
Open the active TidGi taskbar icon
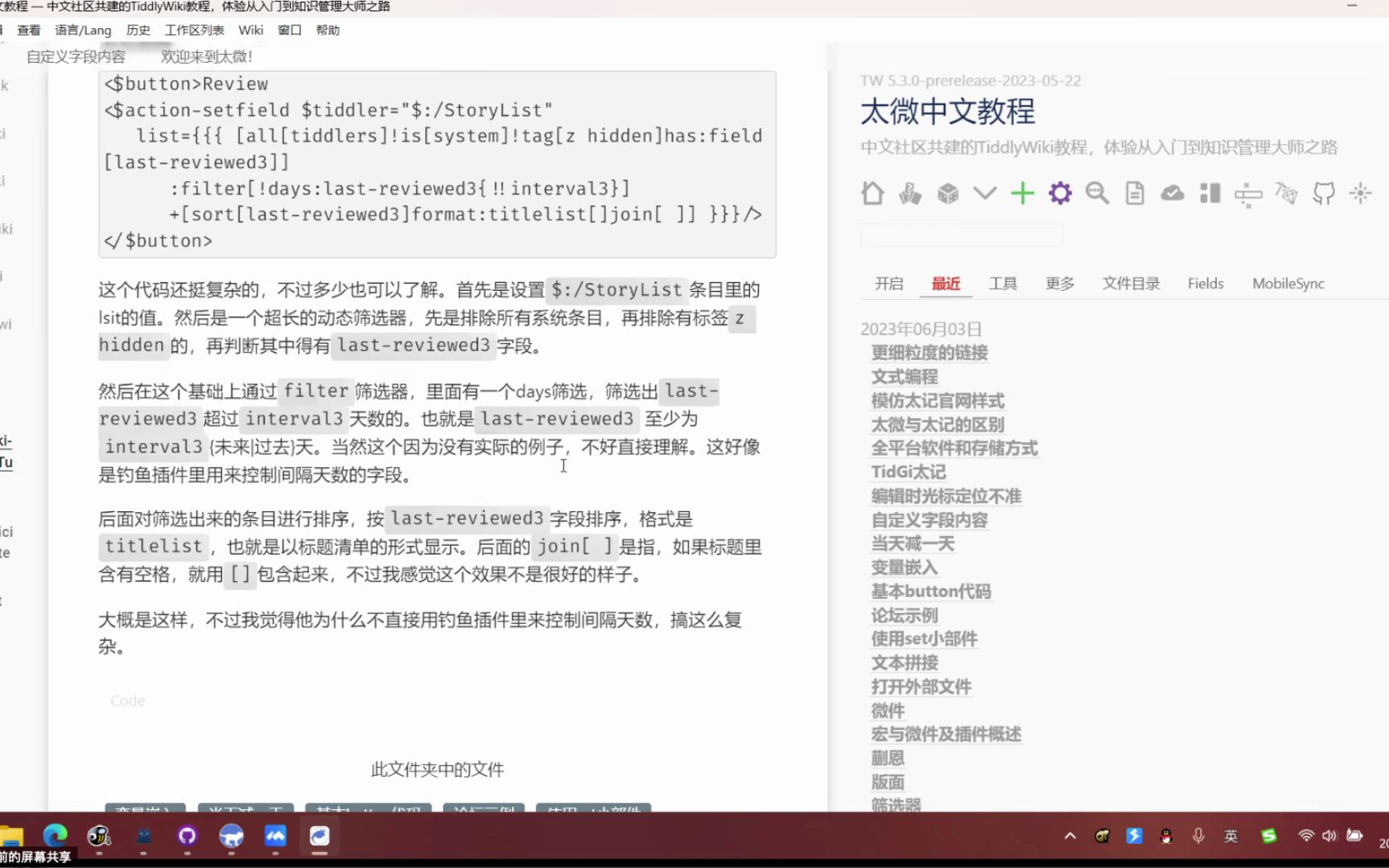(x=319, y=836)
